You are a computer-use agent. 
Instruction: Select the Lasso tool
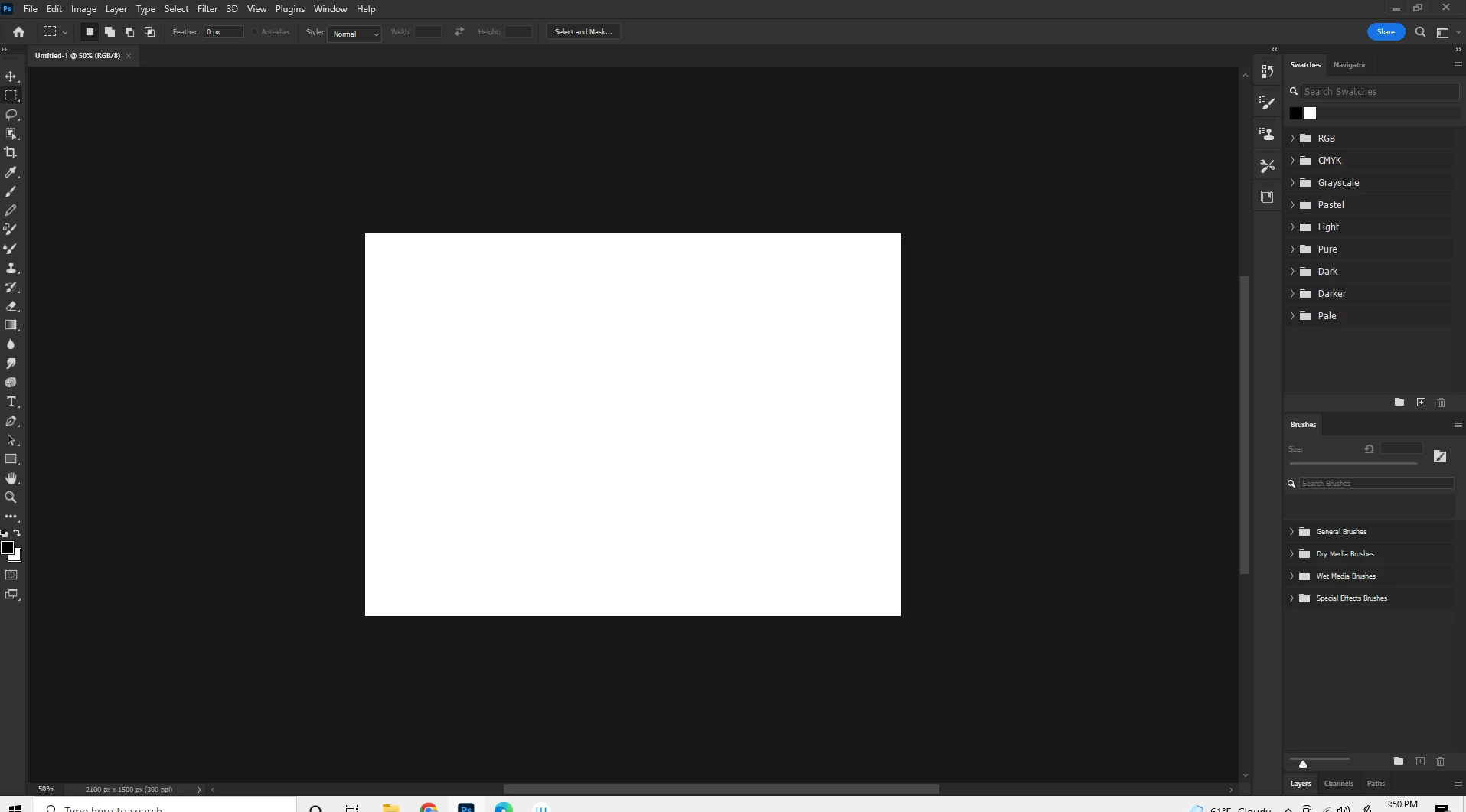coord(11,115)
